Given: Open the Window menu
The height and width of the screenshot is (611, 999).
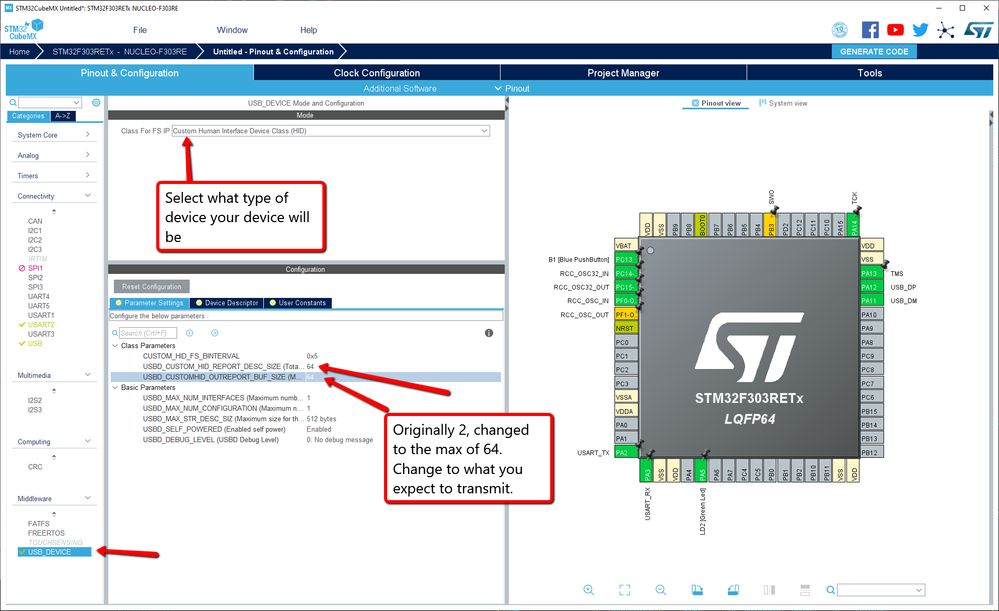Looking at the screenshot, I should click(x=232, y=30).
